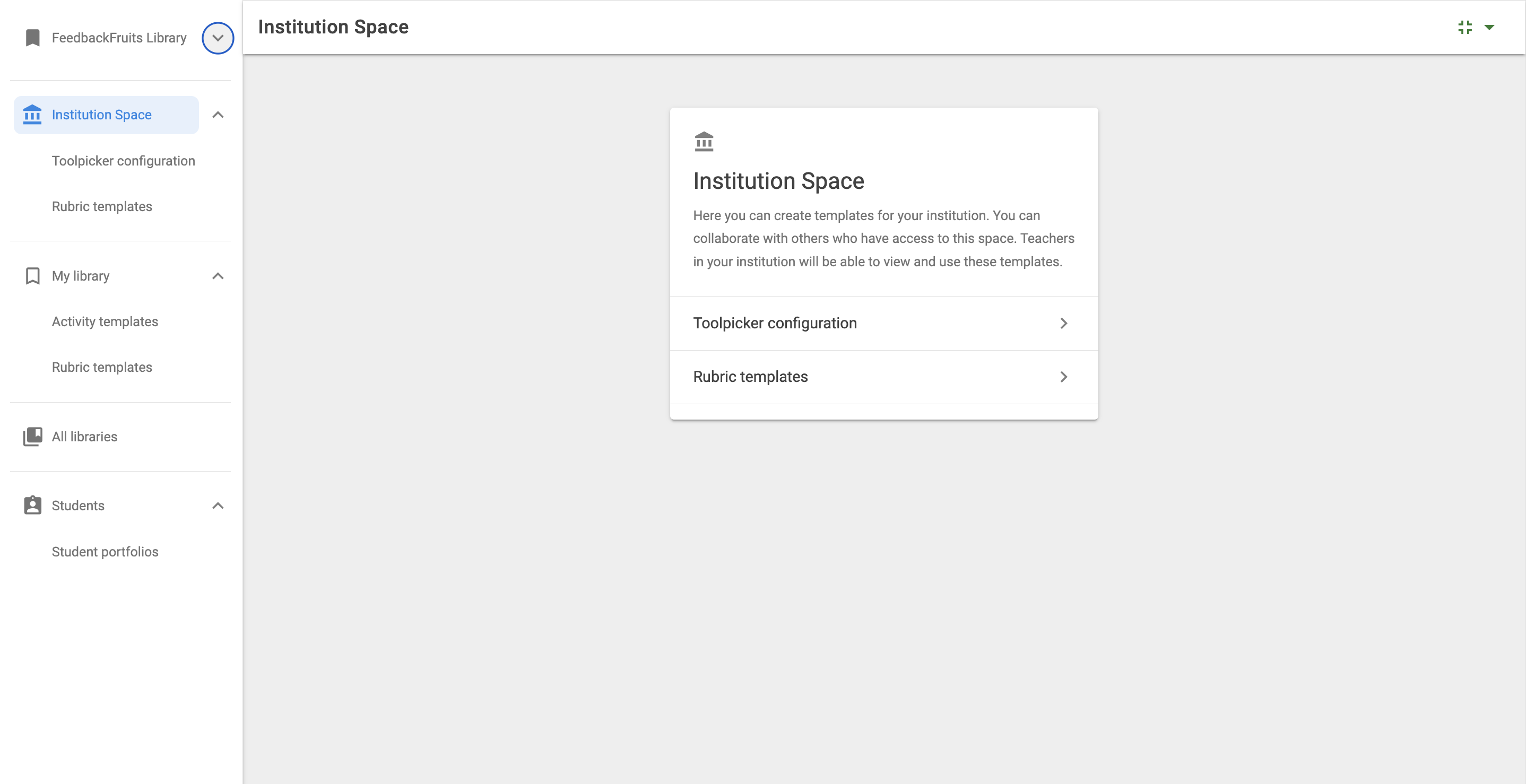Open Toolpicker configuration in the sidebar
Viewport: 1526px width, 784px height.
[123, 161]
